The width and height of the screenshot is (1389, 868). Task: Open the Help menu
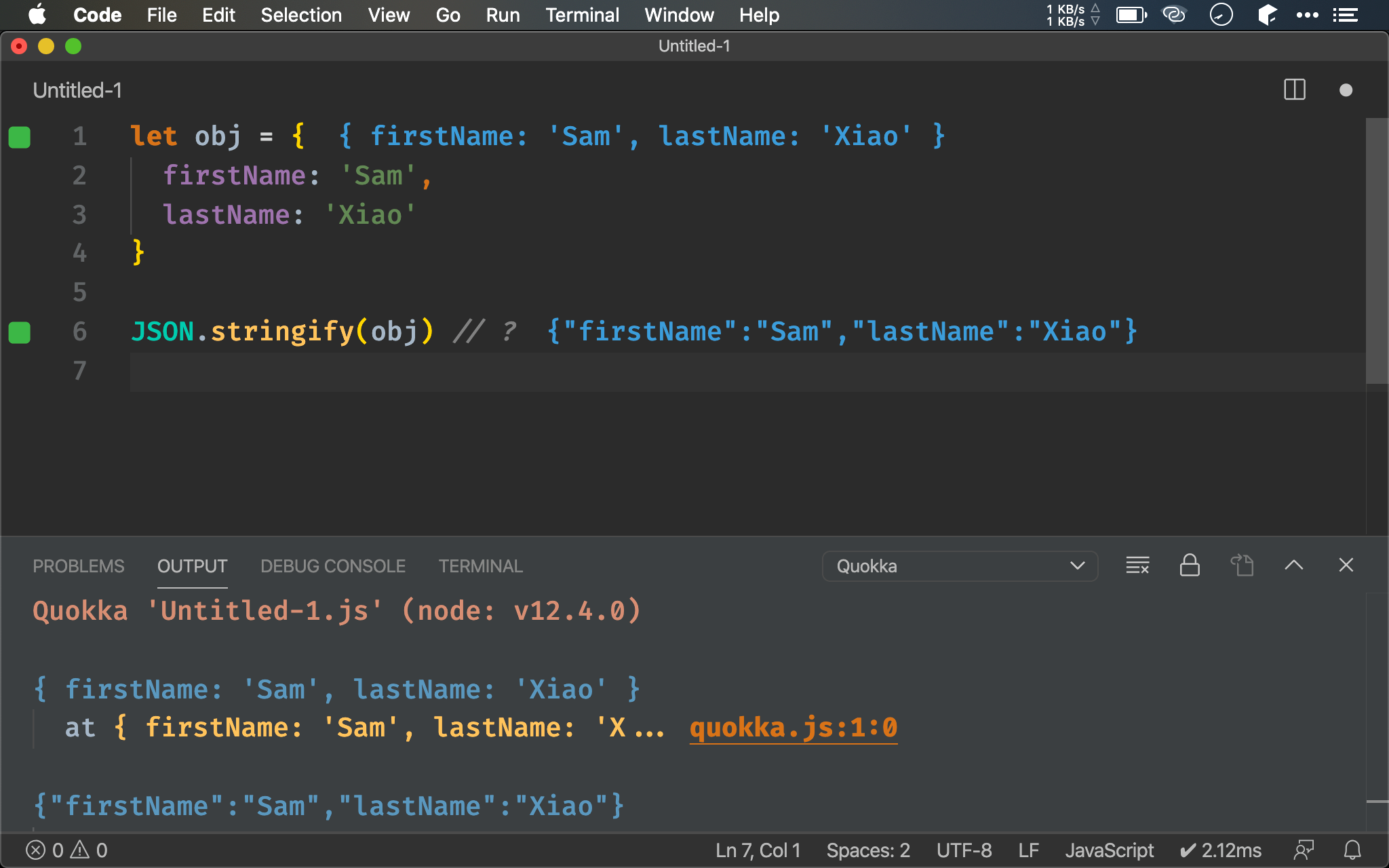tap(759, 15)
